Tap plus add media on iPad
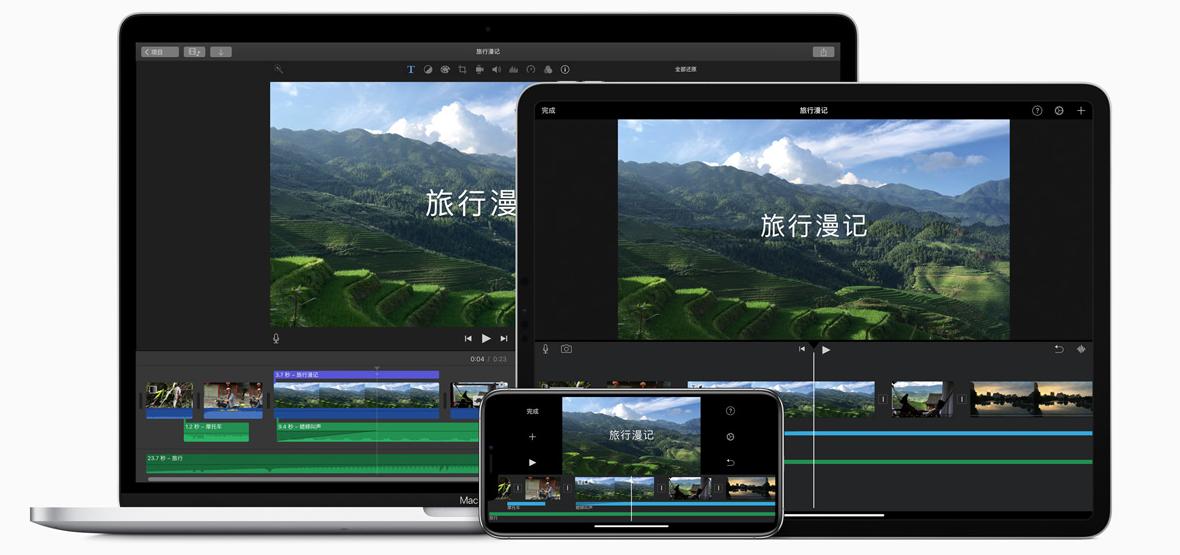 click(1081, 111)
